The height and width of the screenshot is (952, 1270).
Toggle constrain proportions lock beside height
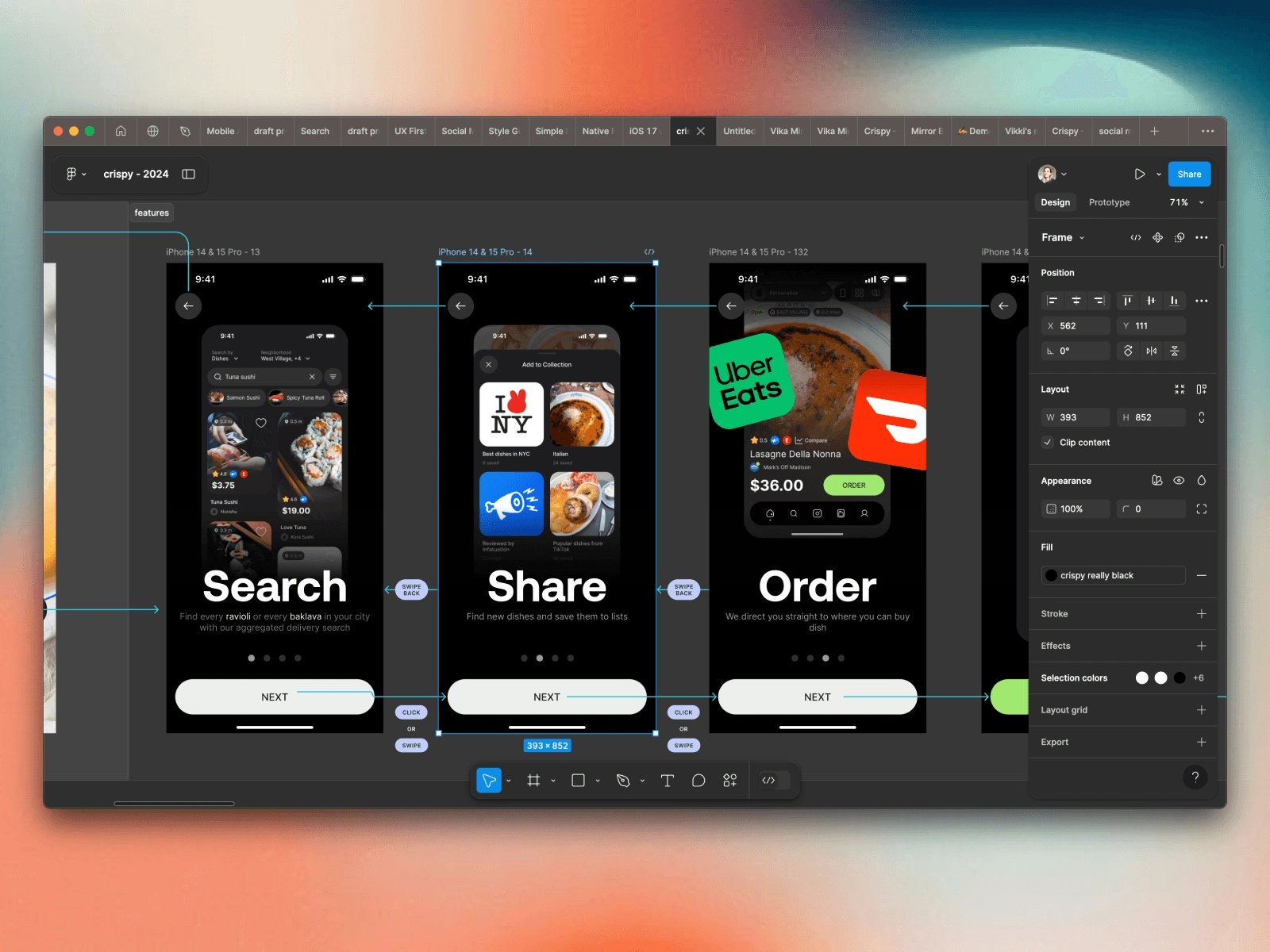click(x=1202, y=417)
